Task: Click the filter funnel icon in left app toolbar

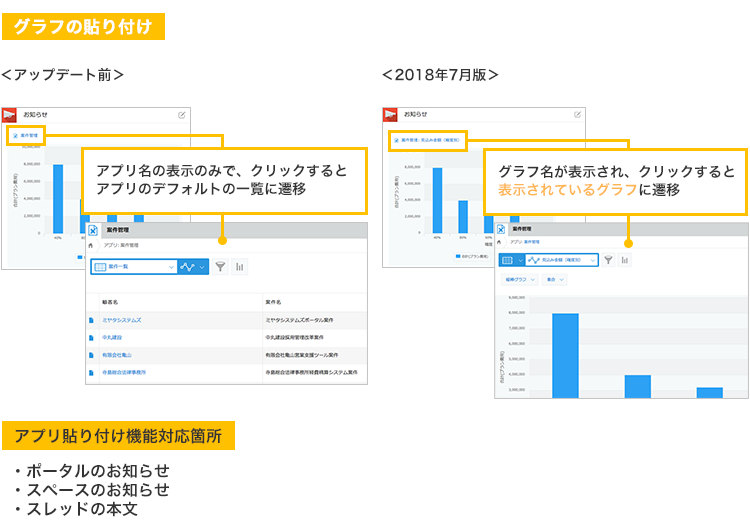Action: (x=220, y=267)
